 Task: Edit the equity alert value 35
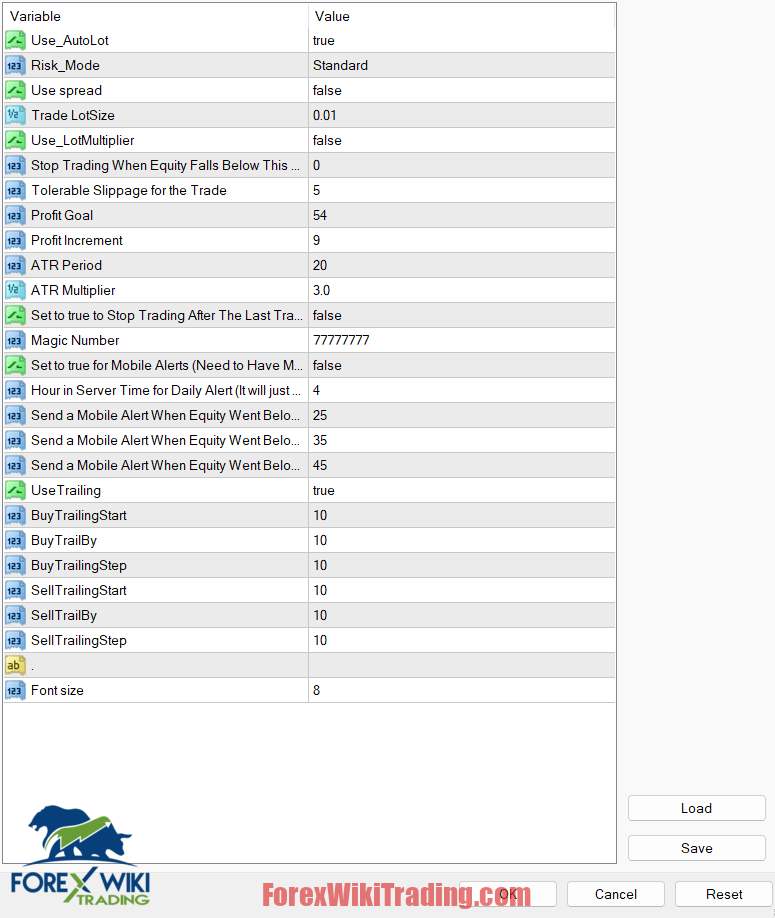point(462,440)
